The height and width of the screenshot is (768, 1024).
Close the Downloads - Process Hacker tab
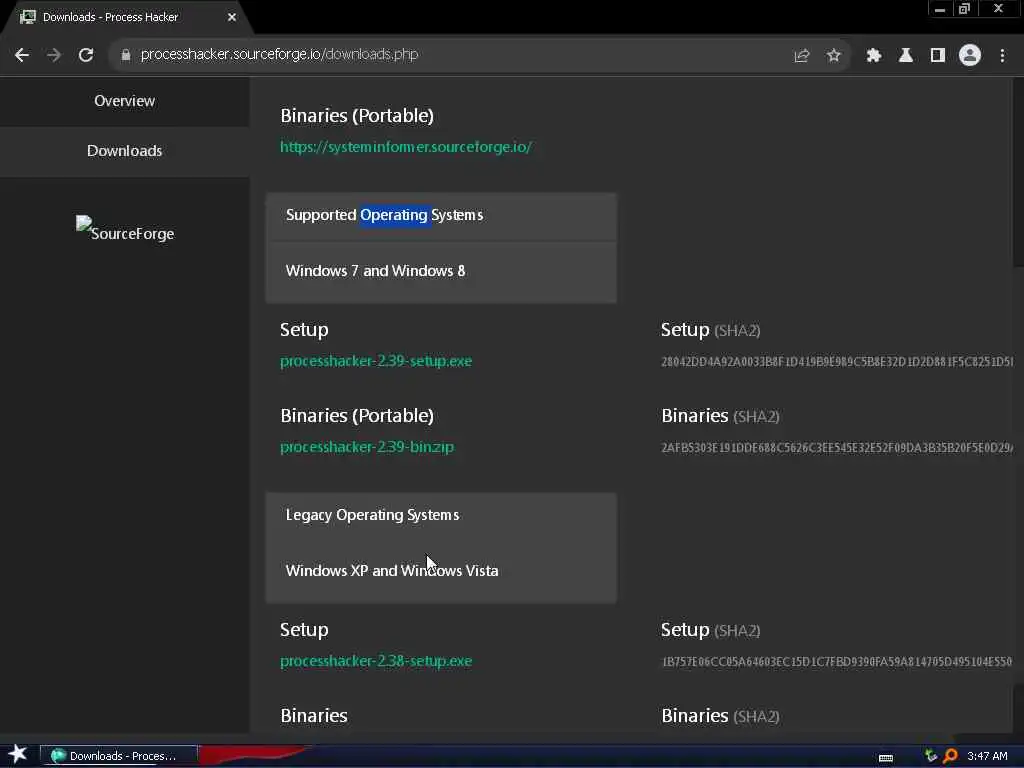(232, 17)
